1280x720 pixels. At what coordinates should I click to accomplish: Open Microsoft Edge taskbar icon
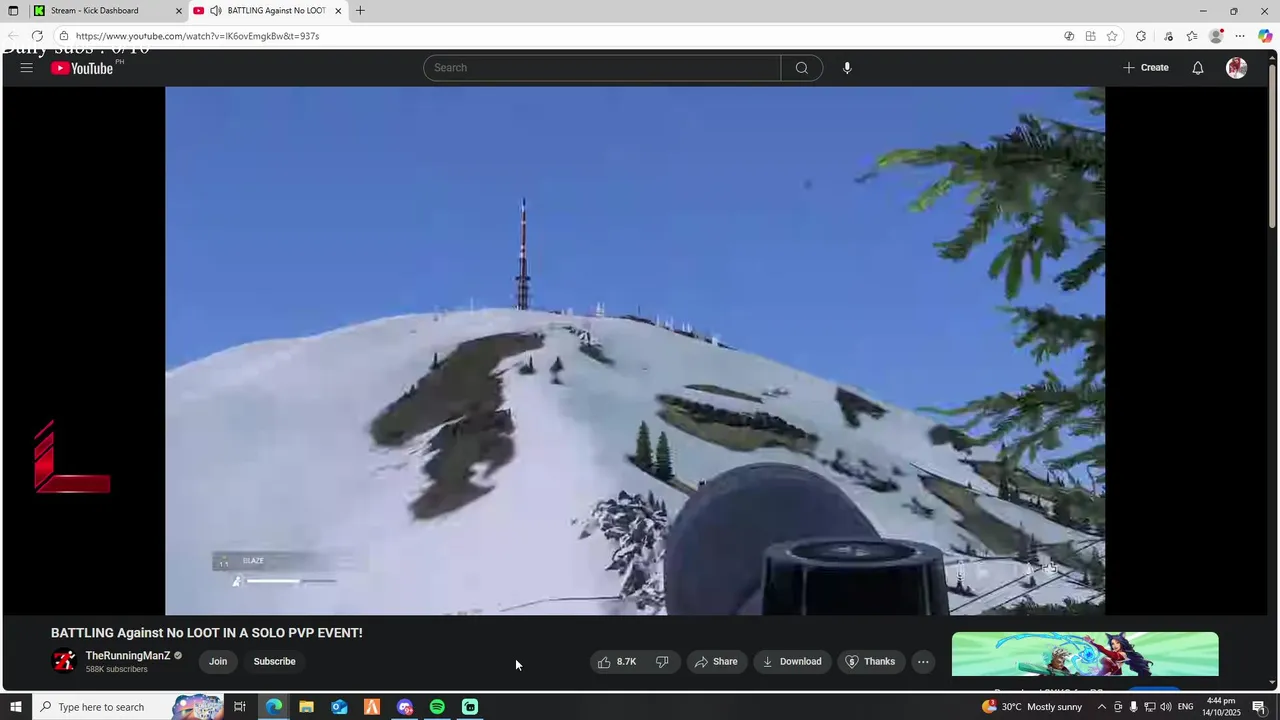[x=274, y=707]
